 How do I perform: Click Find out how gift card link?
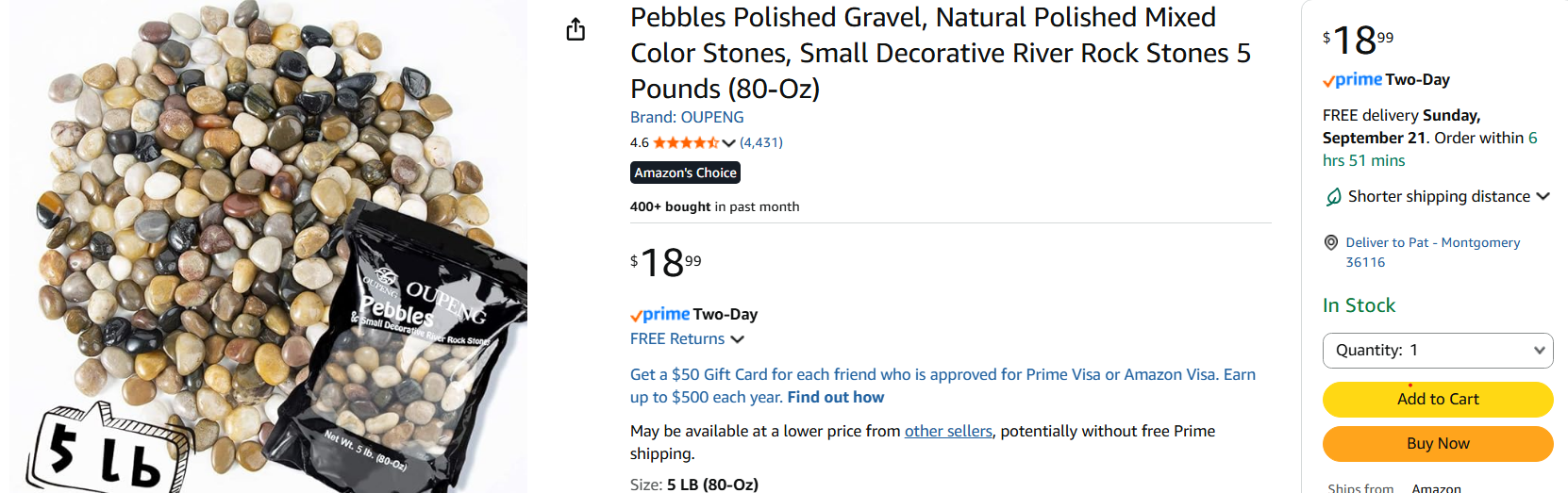835,398
